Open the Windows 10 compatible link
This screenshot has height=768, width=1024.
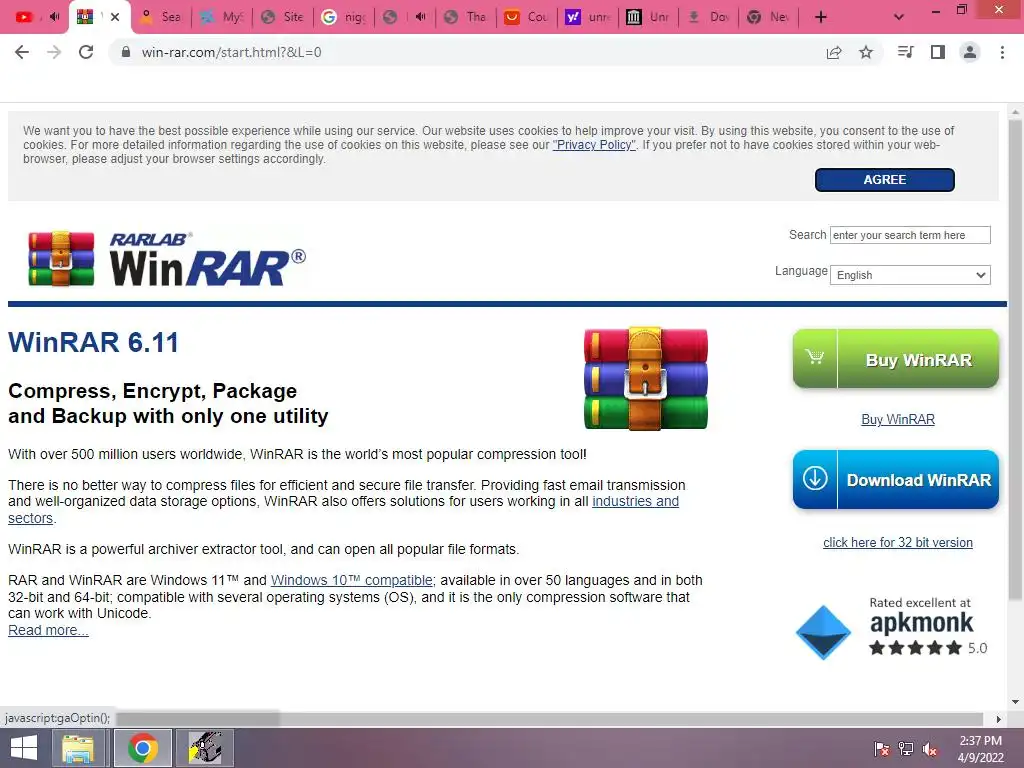(351, 580)
